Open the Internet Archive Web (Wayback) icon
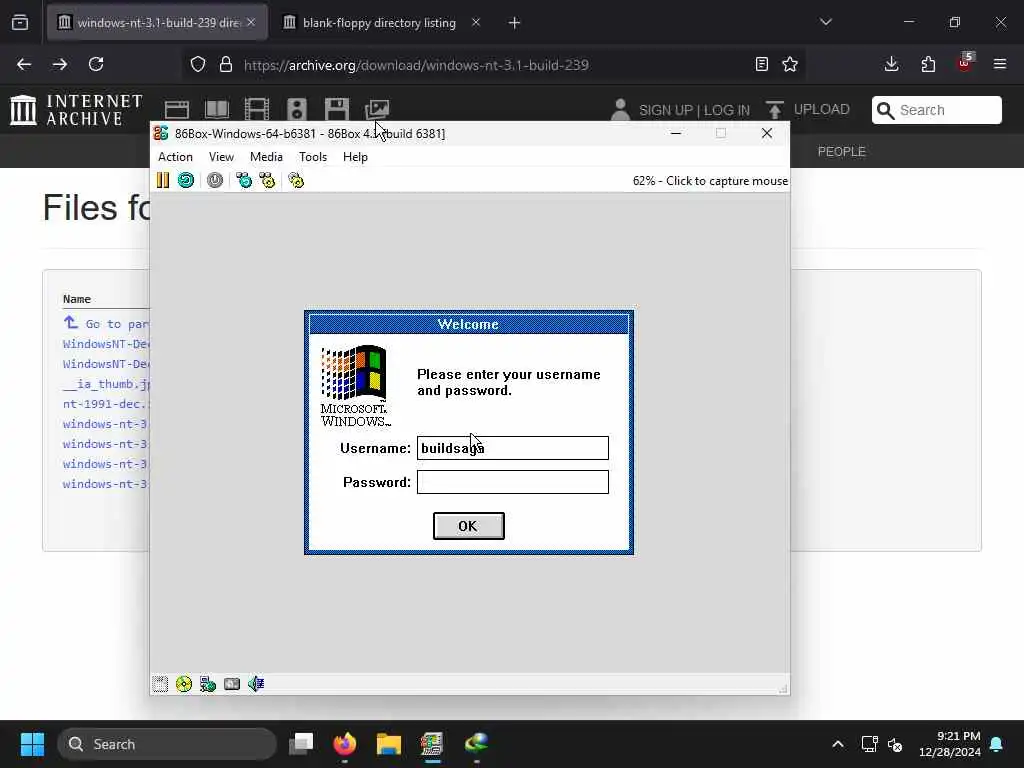 click(177, 109)
